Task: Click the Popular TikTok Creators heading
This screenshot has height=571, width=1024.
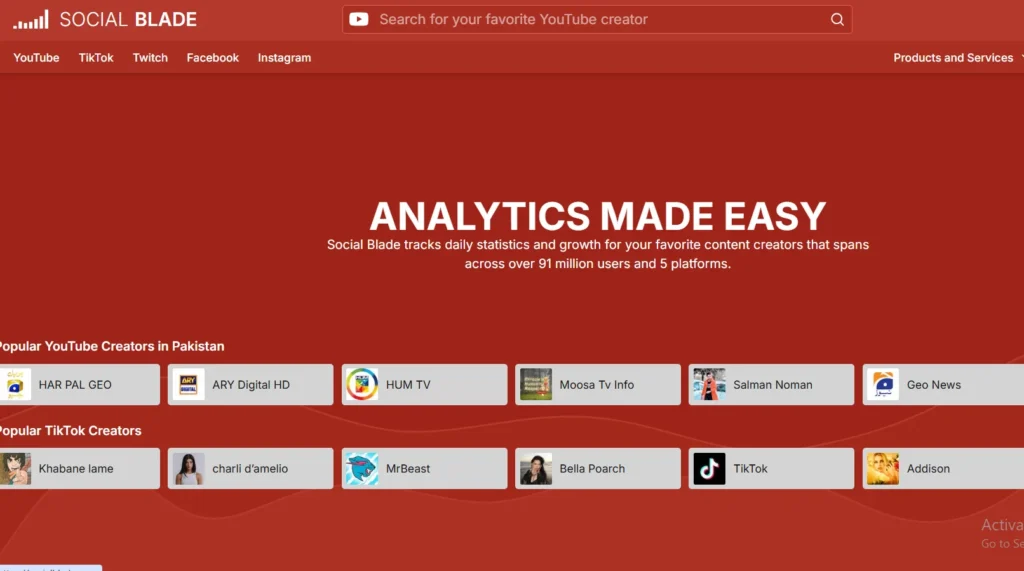Action: pos(71,431)
